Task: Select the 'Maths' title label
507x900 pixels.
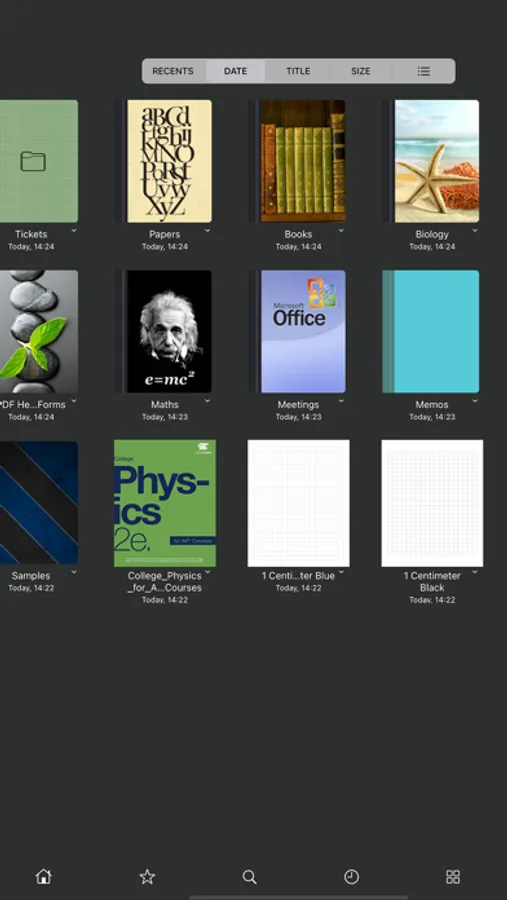Action: click(164, 405)
